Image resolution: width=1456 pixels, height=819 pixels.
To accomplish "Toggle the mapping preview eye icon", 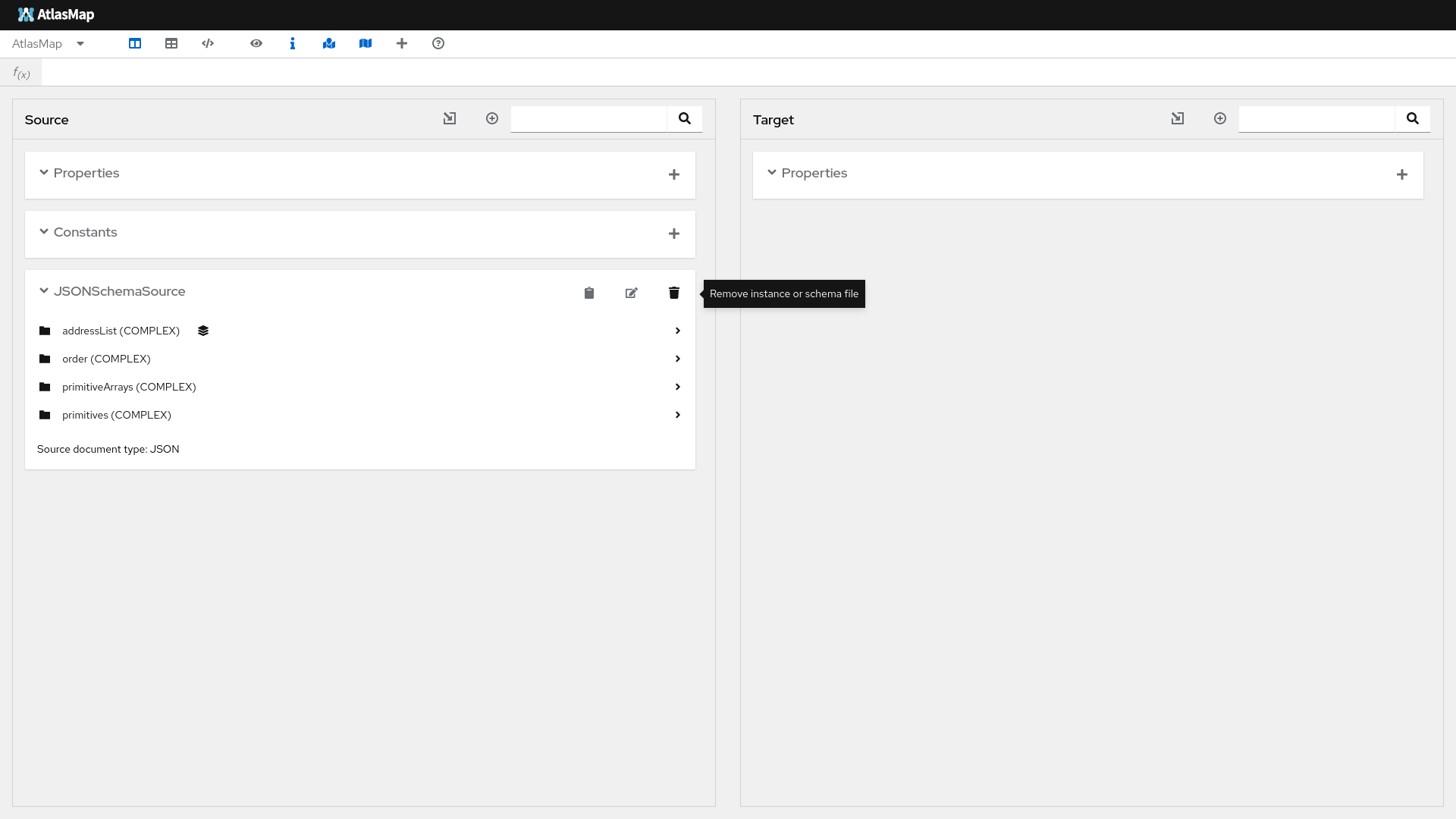I will (x=256, y=43).
